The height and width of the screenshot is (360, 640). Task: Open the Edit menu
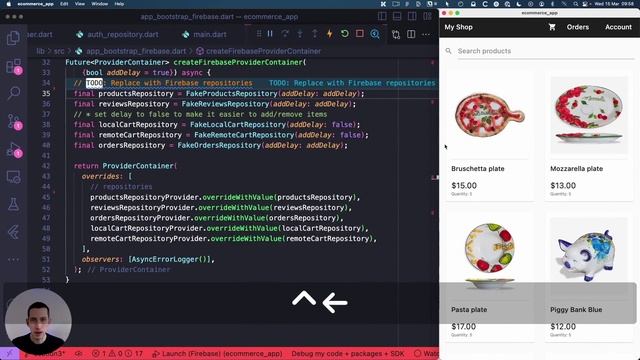64,4
